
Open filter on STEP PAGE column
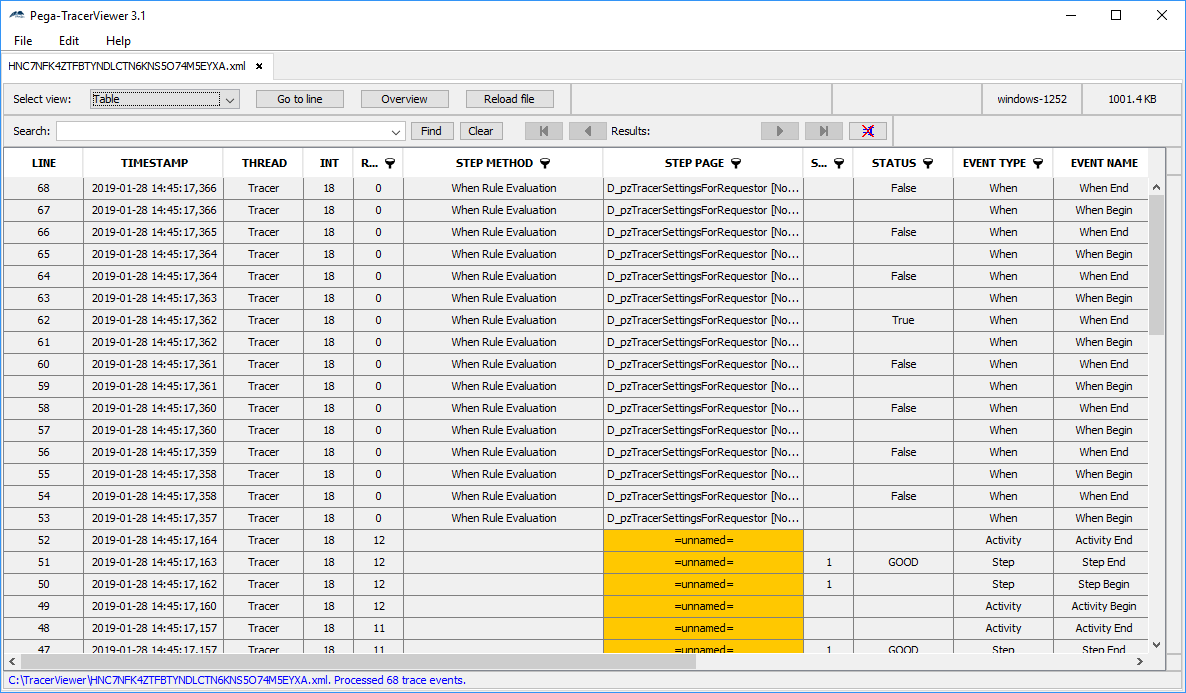pyautogui.click(x=735, y=163)
